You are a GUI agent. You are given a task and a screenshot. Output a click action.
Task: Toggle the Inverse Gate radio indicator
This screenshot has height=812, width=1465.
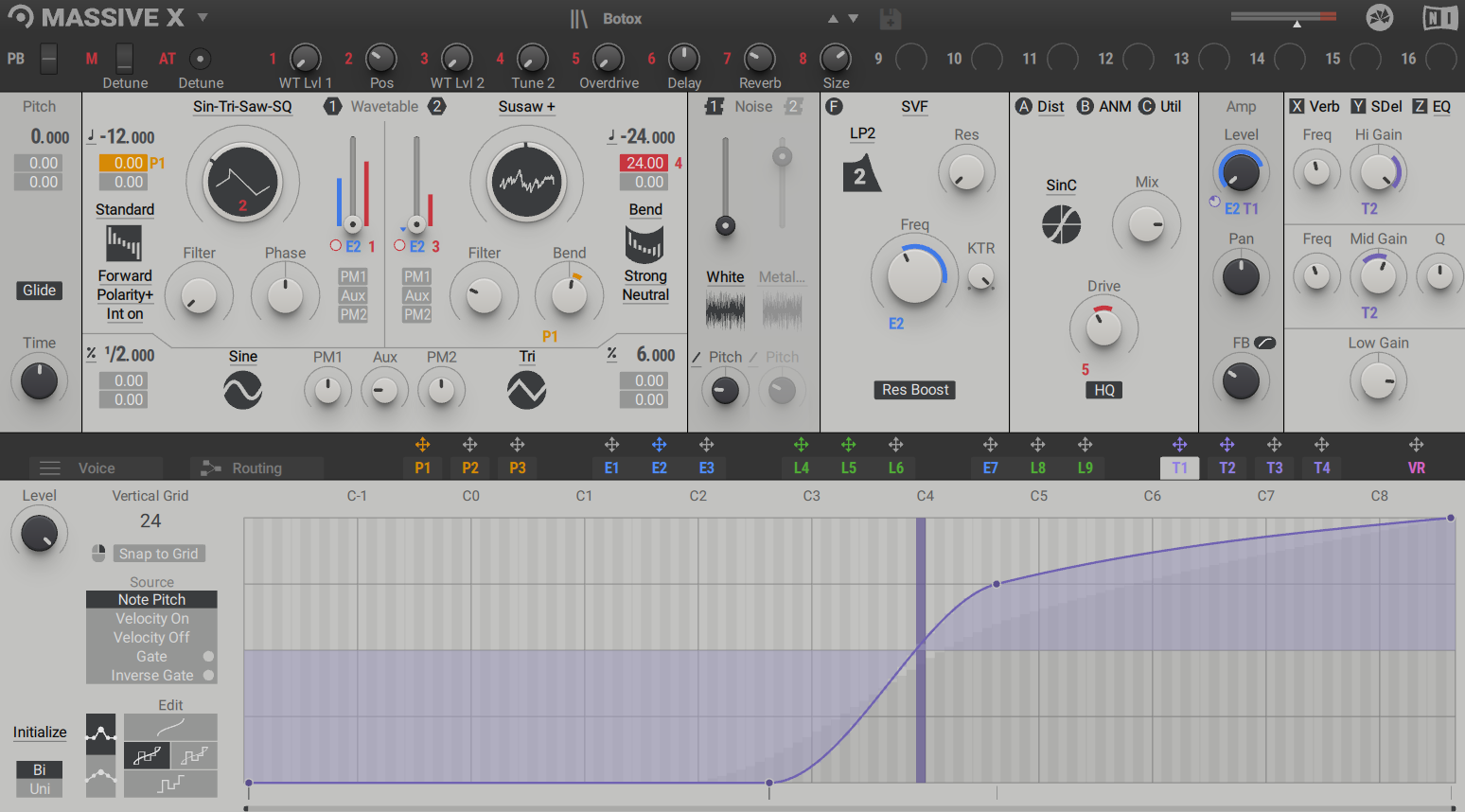(208, 676)
